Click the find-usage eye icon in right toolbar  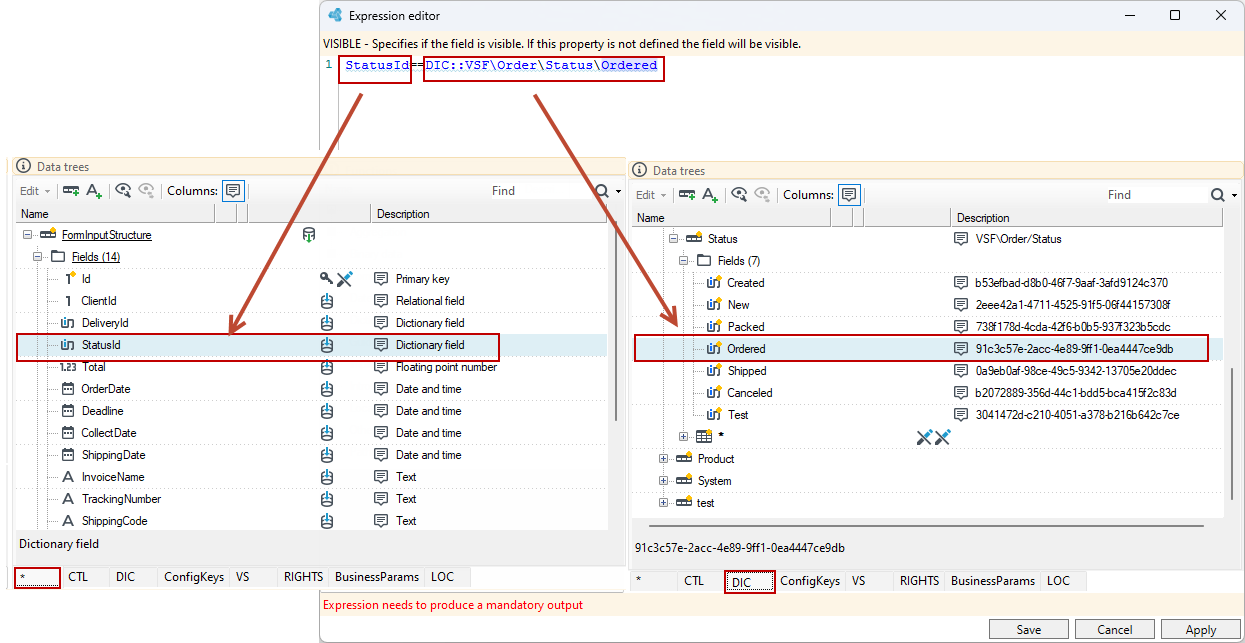coord(740,194)
